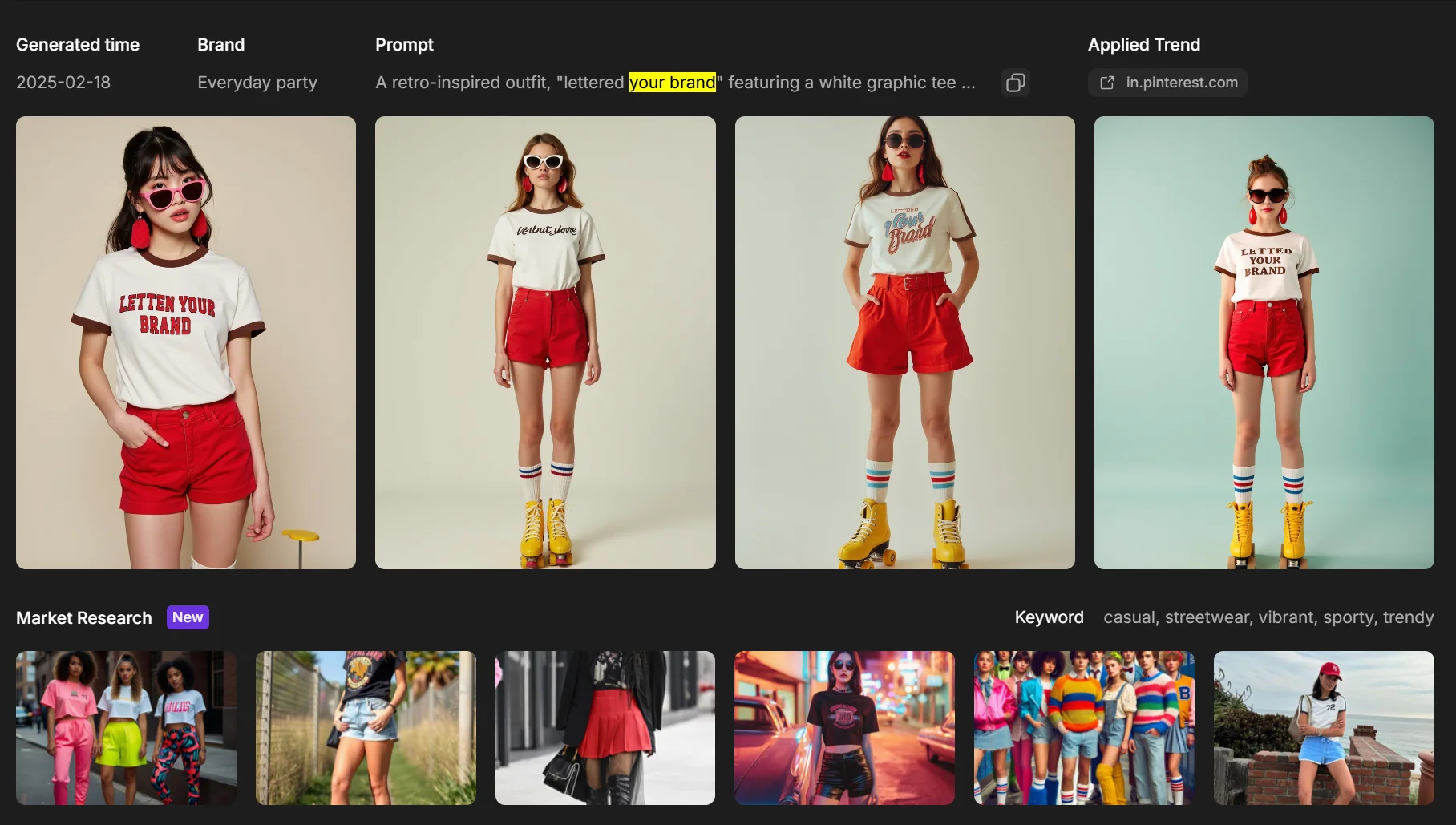This screenshot has width=1456, height=825.
Task: Select the 'streetwear' keyword
Action: pos(1207,617)
